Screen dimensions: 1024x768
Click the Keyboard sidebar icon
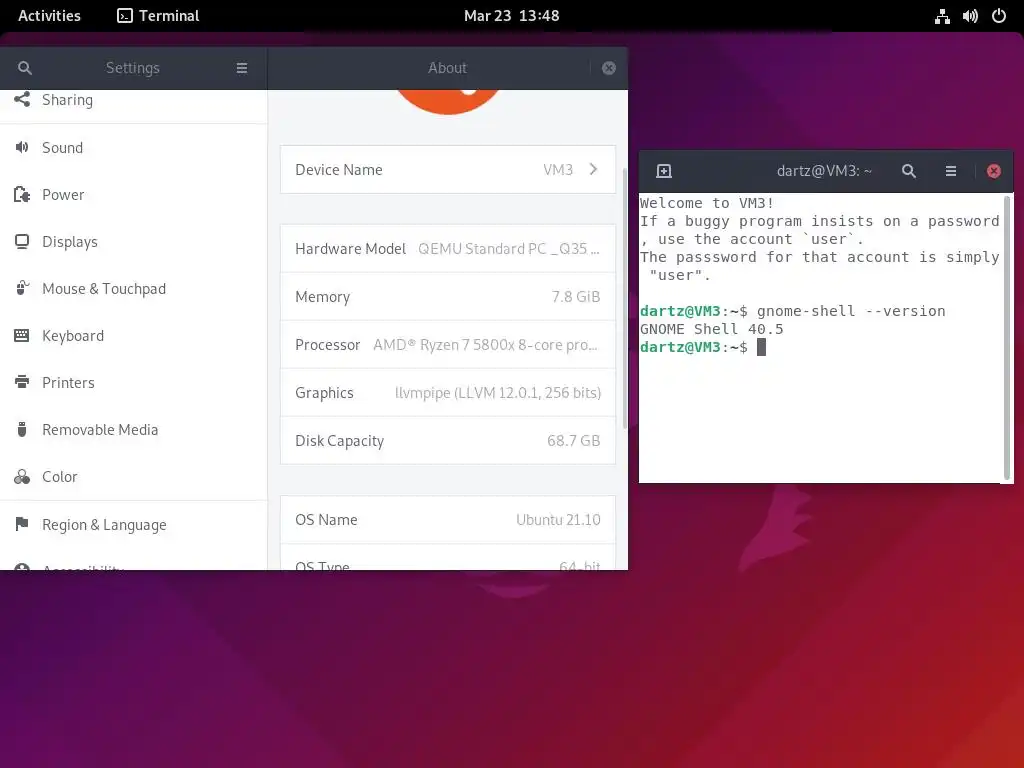pyautogui.click(x=22, y=336)
